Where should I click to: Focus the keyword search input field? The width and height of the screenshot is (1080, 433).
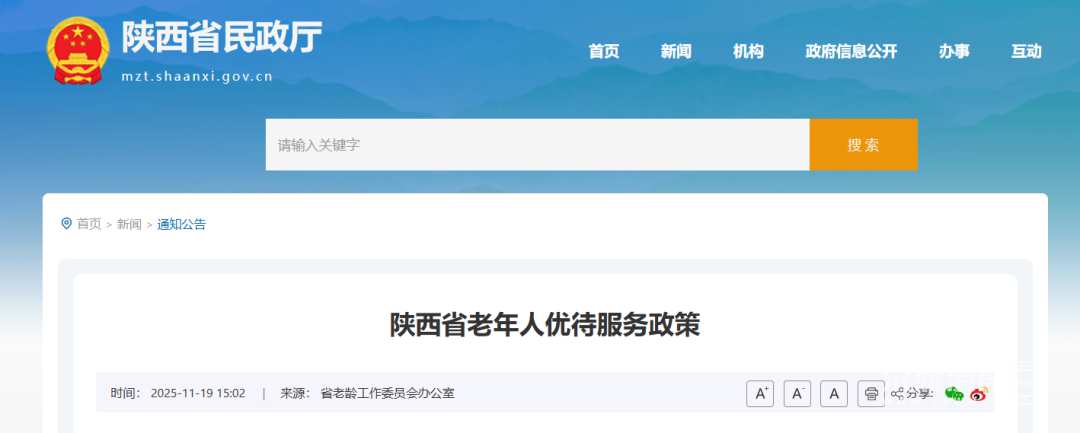(x=537, y=145)
